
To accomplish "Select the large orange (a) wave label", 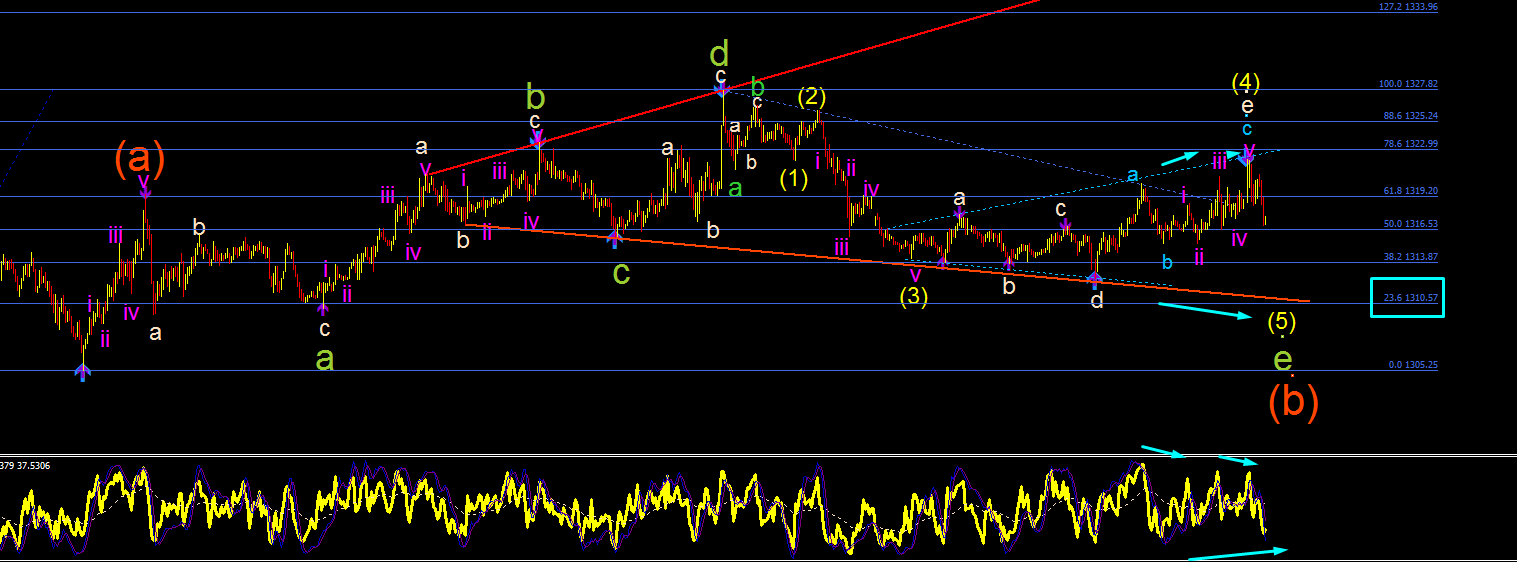I will coord(139,157).
